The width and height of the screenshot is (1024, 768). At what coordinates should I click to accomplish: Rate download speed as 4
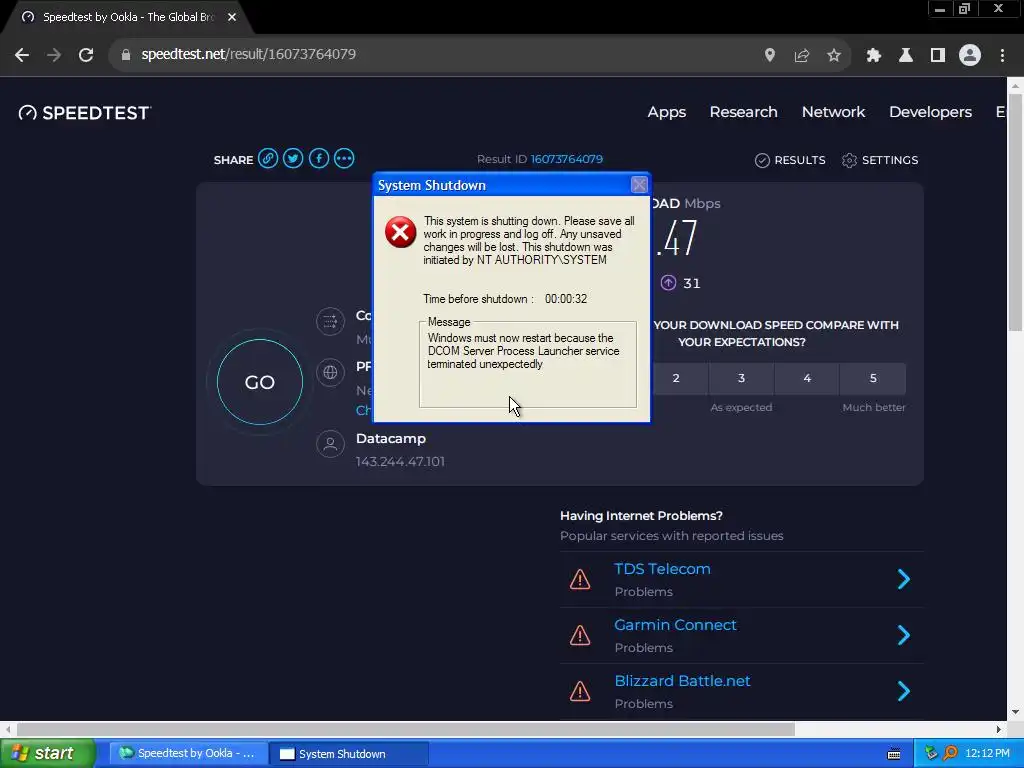click(807, 378)
